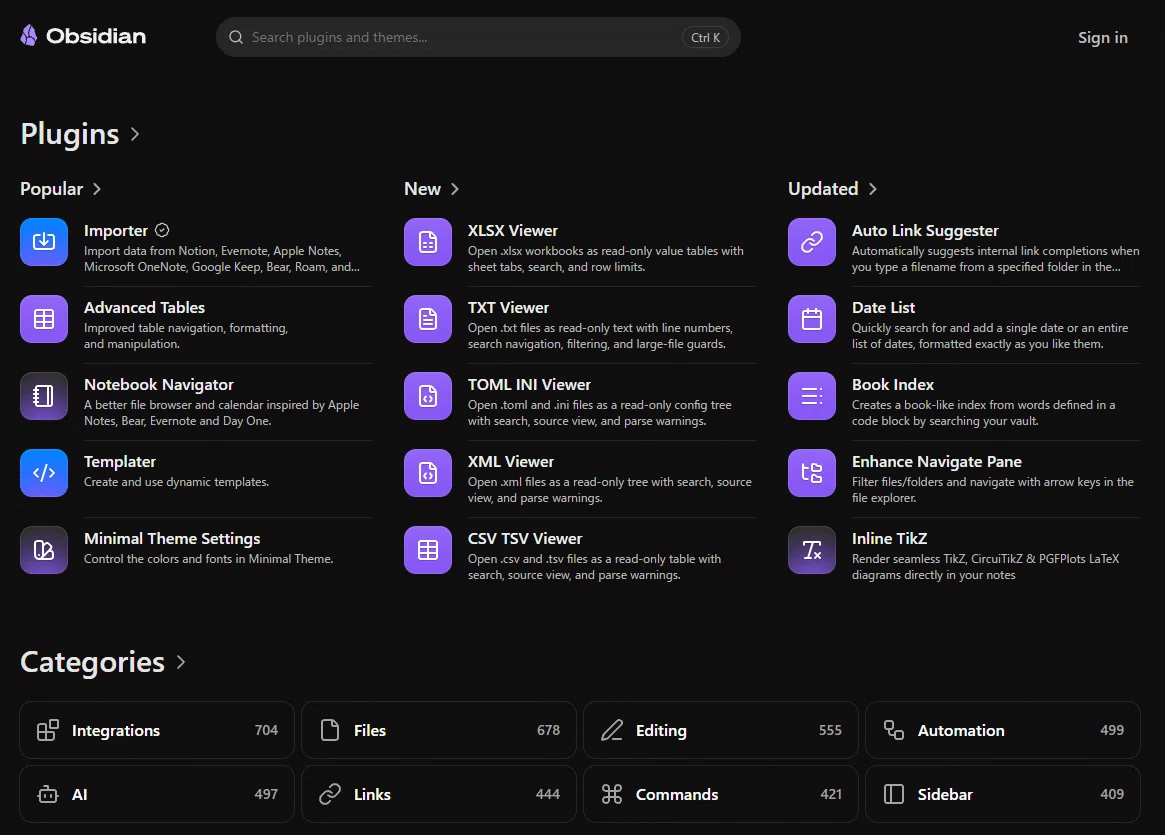This screenshot has width=1165, height=835.
Task: Open the XLSX Viewer plugin icon
Action: 428,242
